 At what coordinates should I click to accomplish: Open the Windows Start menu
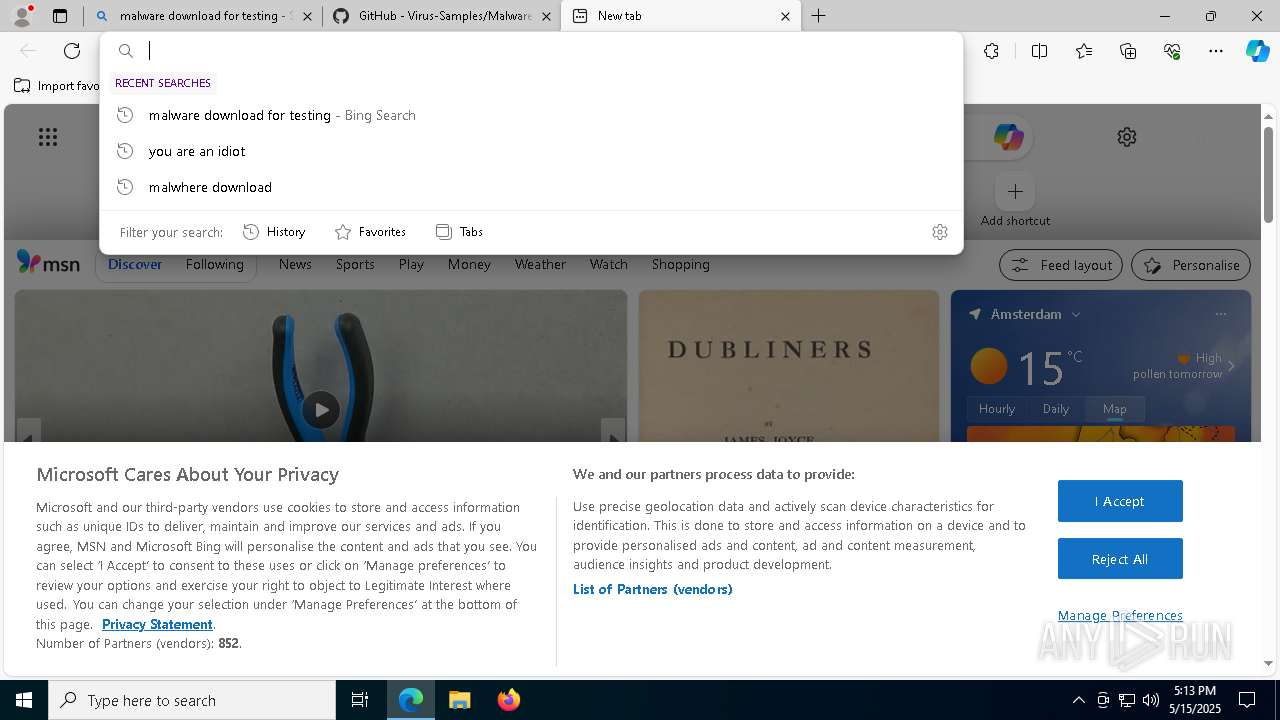tap(24, 700)
